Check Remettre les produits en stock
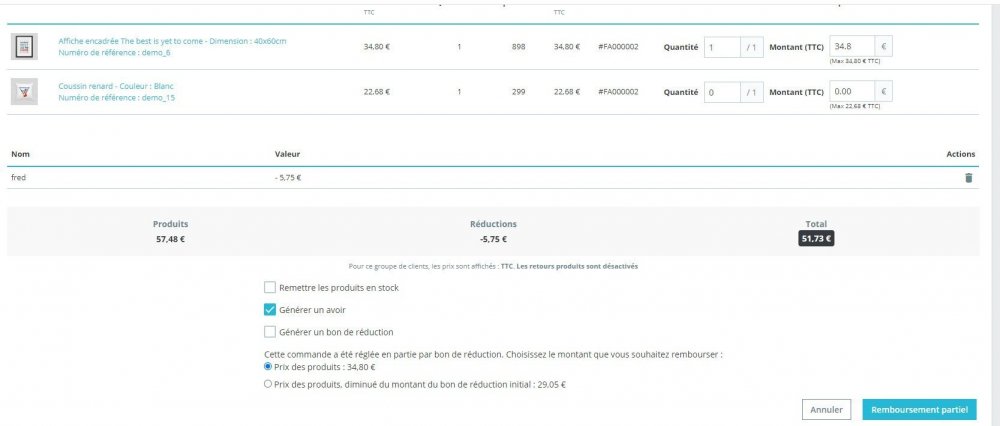 (270, 288)
